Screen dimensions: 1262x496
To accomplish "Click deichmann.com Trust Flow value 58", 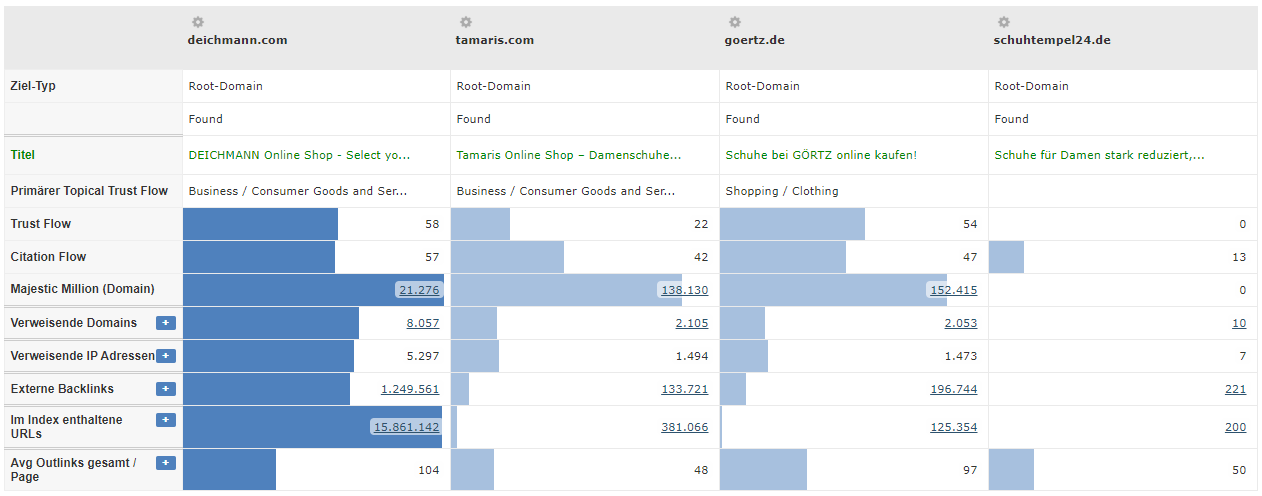I will click(432, 224).
